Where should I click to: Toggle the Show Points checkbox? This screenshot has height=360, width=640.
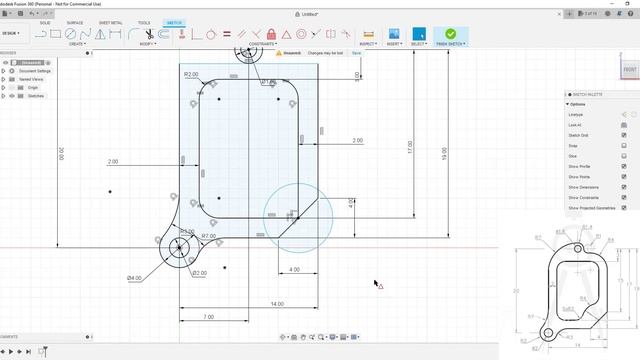click(x=624, y=177)
